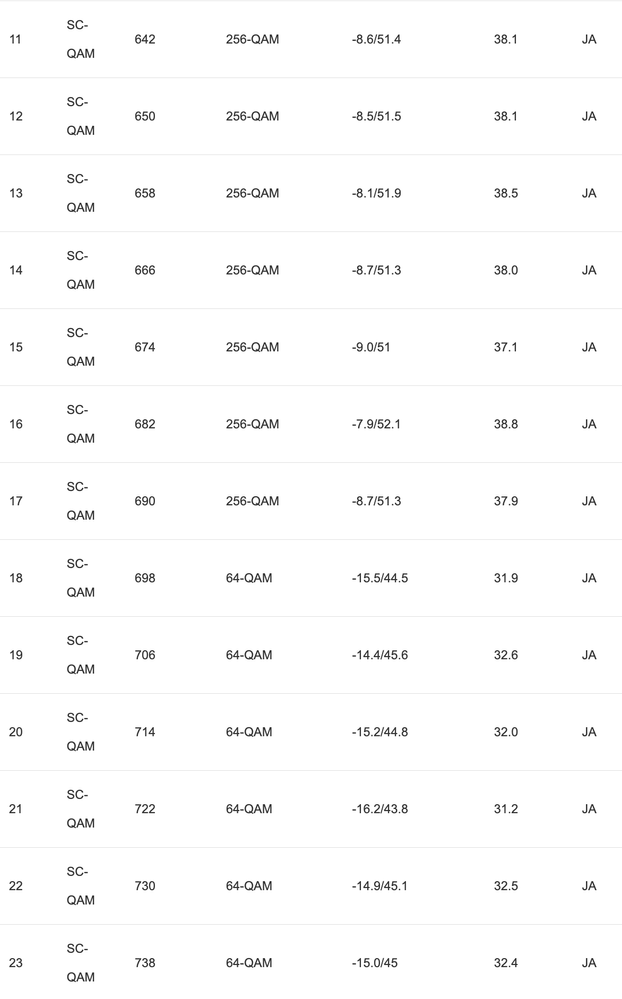This screenshot has height=999, width=622.
Task: Select the -16.2/43.8 power value
Action: pyautogui.click(x=380, y=809)
